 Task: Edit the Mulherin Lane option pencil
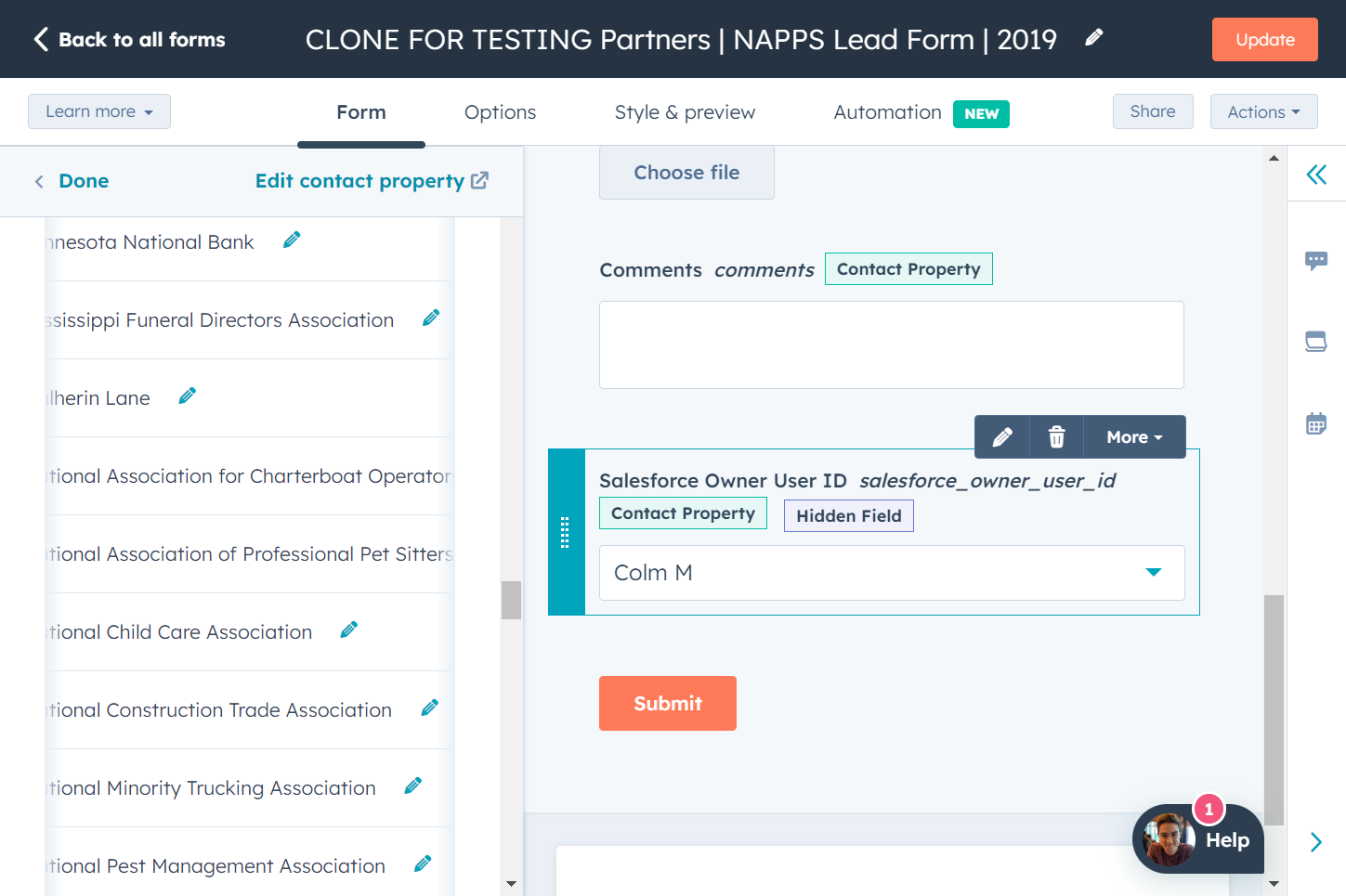click(188, 396)
